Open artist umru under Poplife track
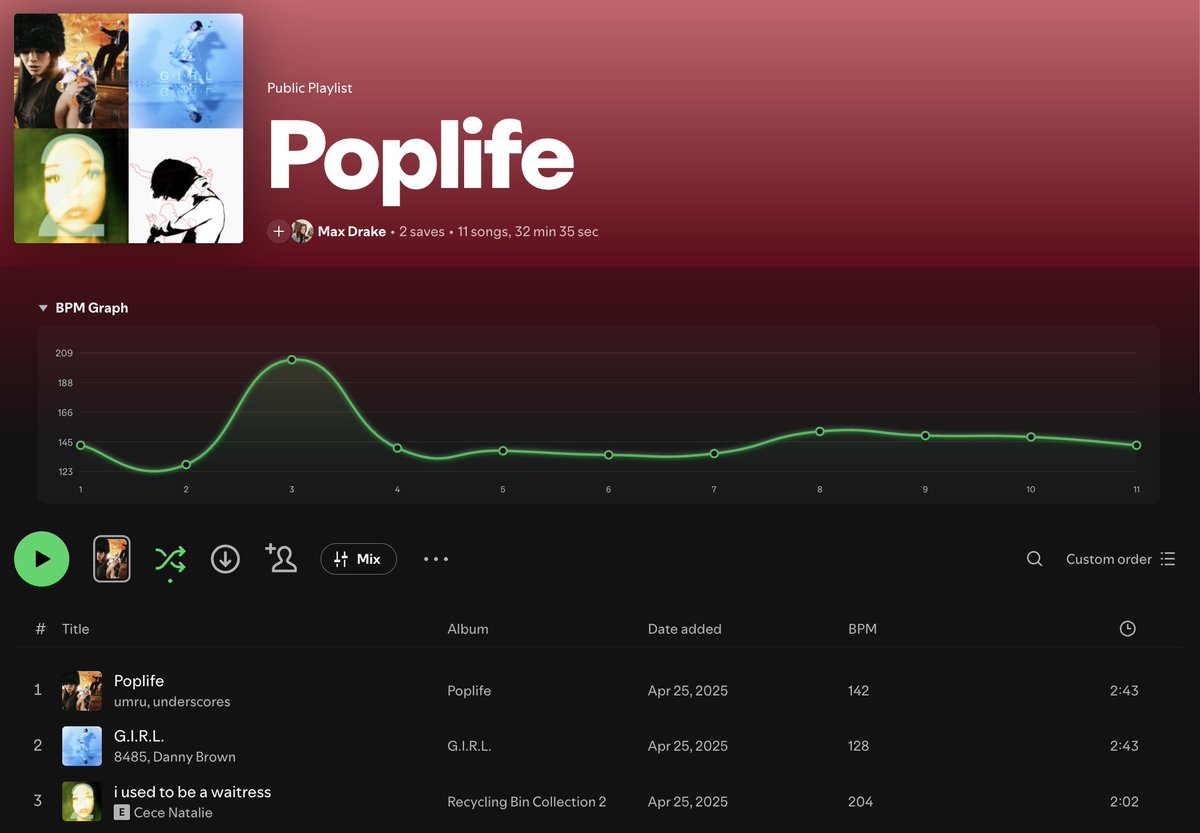The width and height of the screenshot is (1200, 833). pos(130,702)
